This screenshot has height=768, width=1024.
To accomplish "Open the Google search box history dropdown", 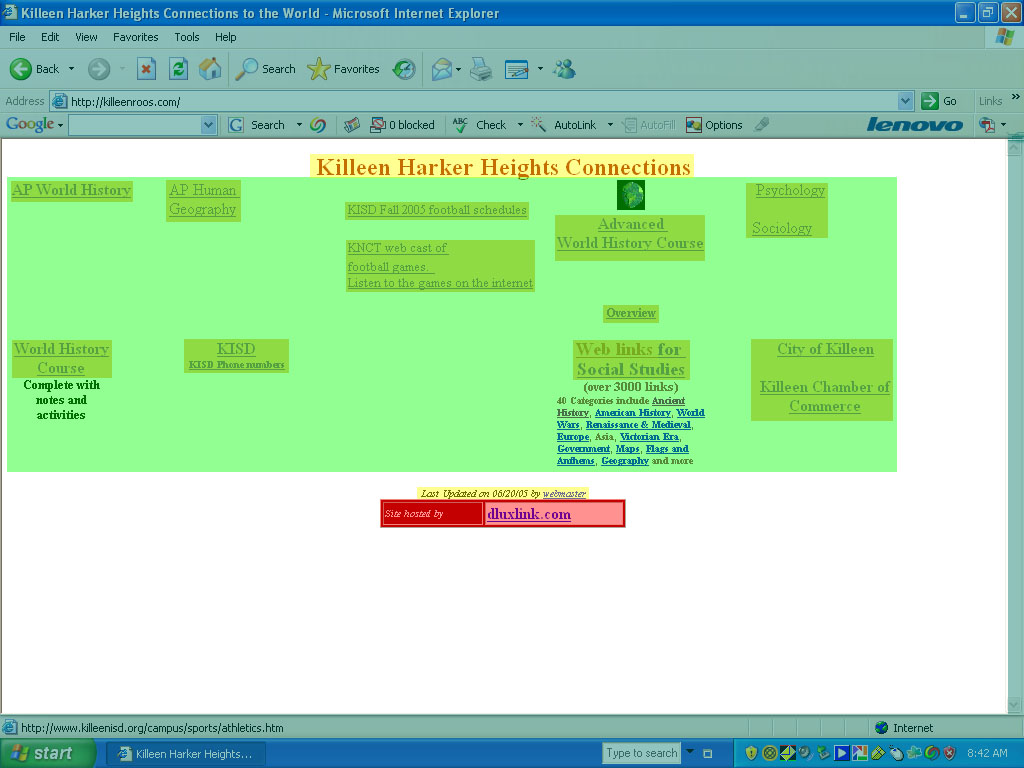I will click(x=208, y=125).
